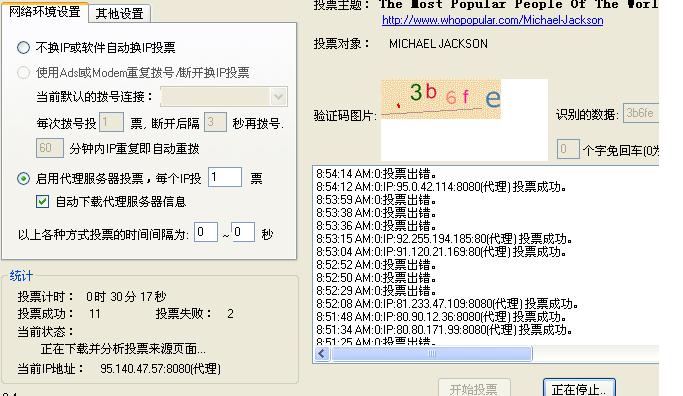Select 启用代理服务器投票 radio option
683x396 pixels.
[x=23, y=179]
